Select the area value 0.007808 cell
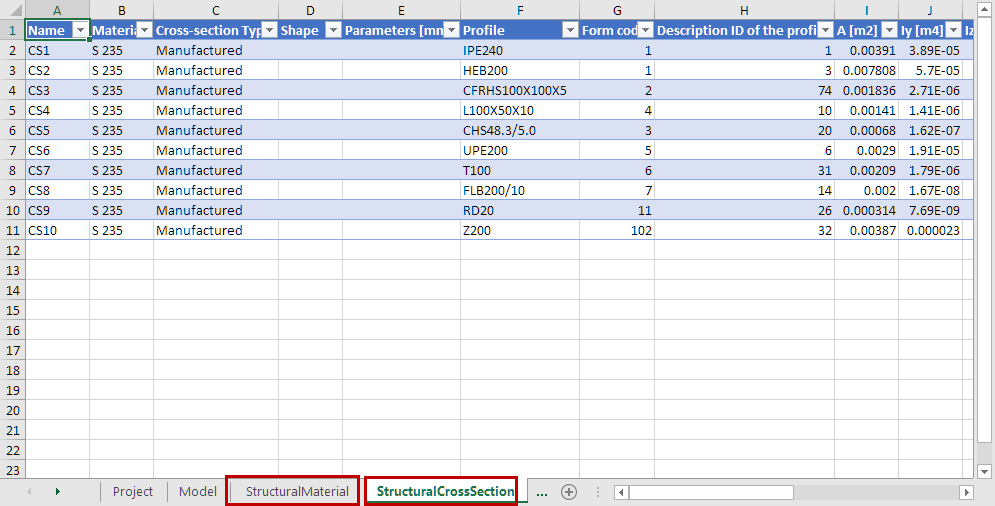Screen dimensions: 995x506 (866, 70)
